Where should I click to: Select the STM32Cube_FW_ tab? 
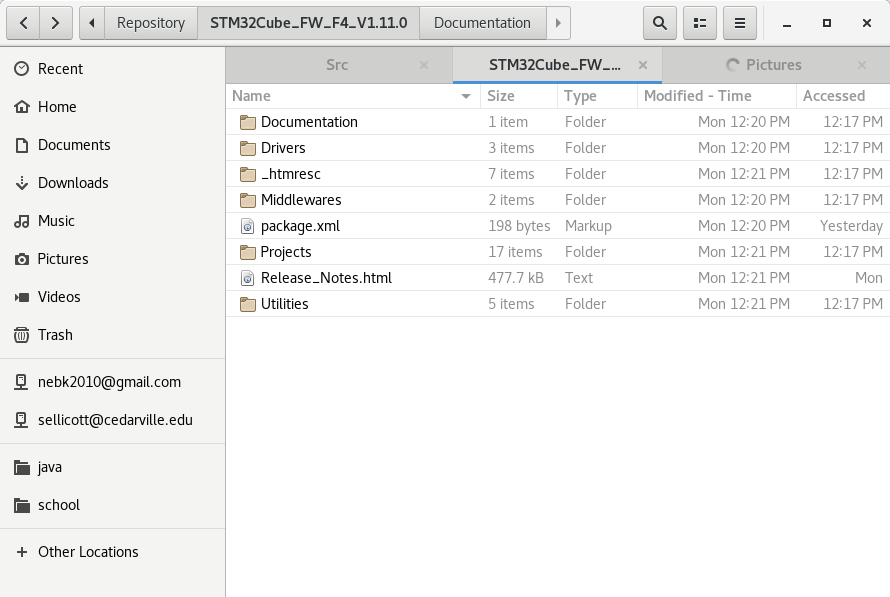point(555,65)
